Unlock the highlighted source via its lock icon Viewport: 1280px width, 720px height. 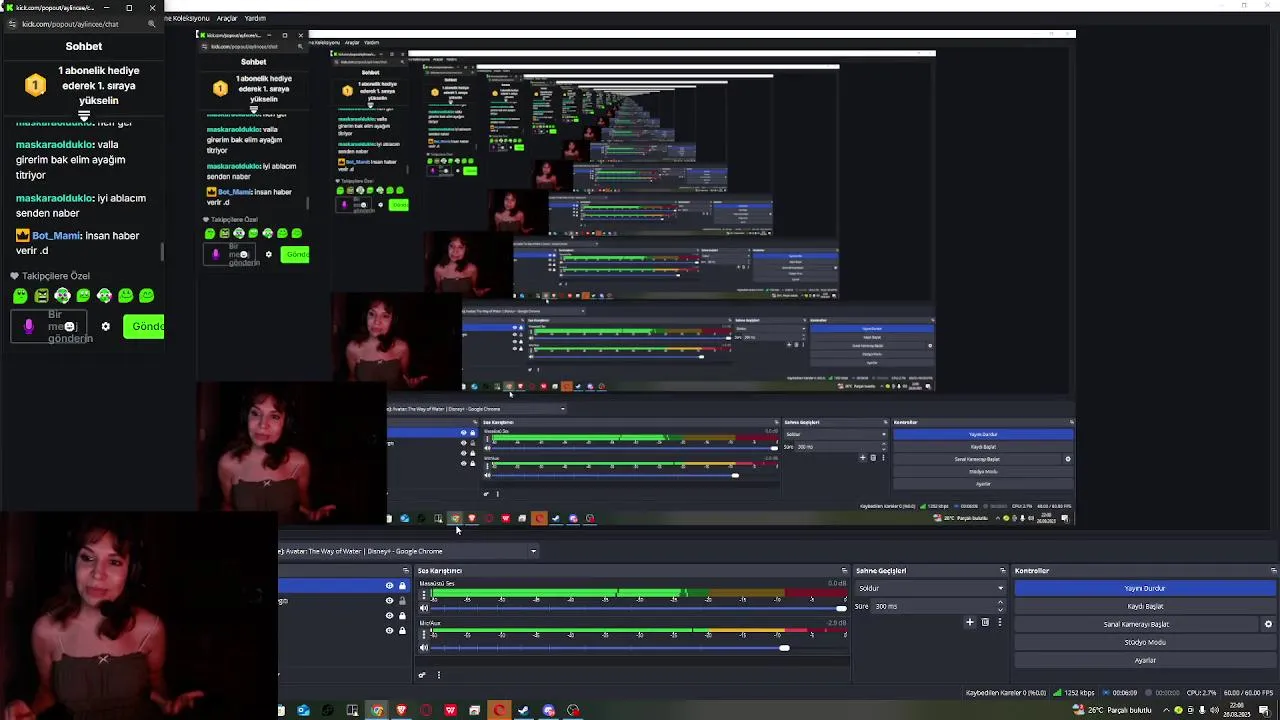[402, 586]
